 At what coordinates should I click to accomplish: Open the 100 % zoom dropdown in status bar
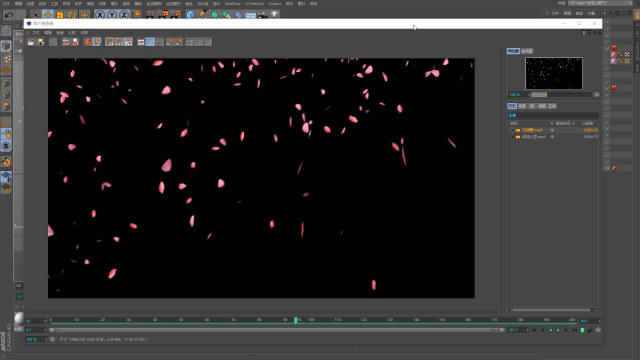(36, 339)
